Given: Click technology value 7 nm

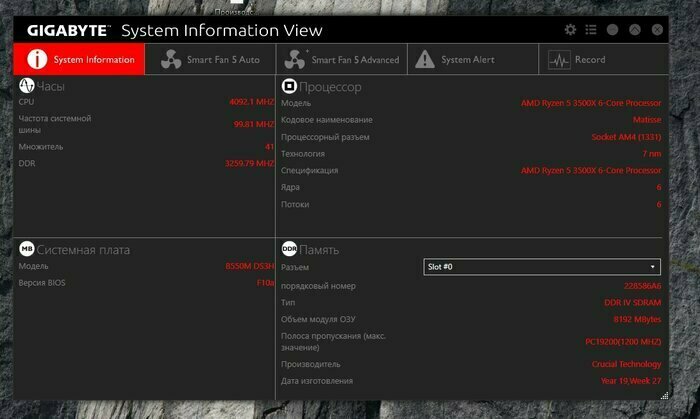Looking at the screenshot, I should point(651,153).
